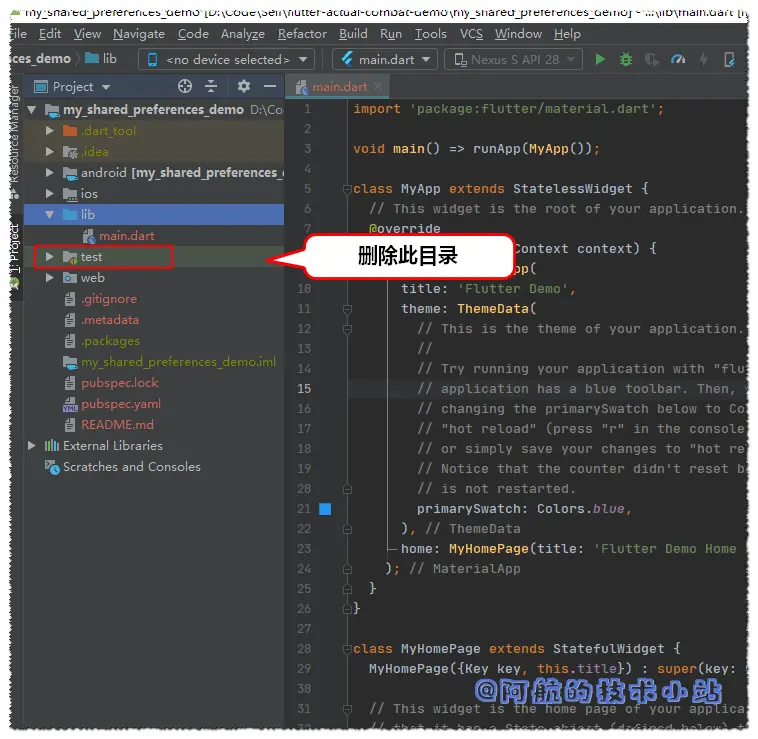
Task: Expand the .dart_tool folder
Action: (49, 130)
